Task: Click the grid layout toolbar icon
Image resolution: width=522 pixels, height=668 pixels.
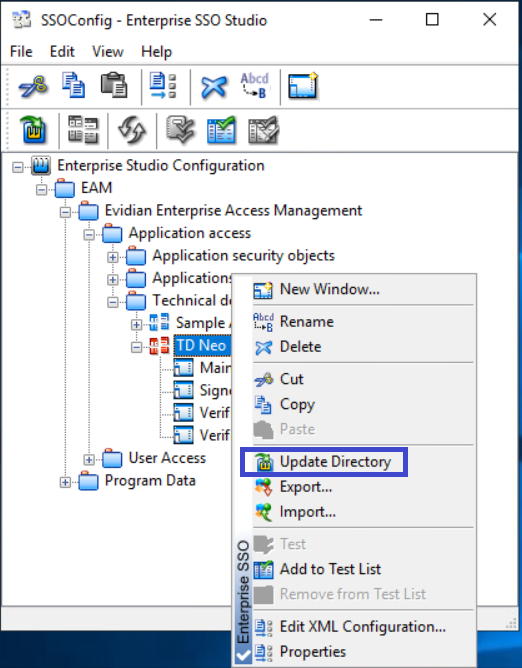Action: click(83, 130)
